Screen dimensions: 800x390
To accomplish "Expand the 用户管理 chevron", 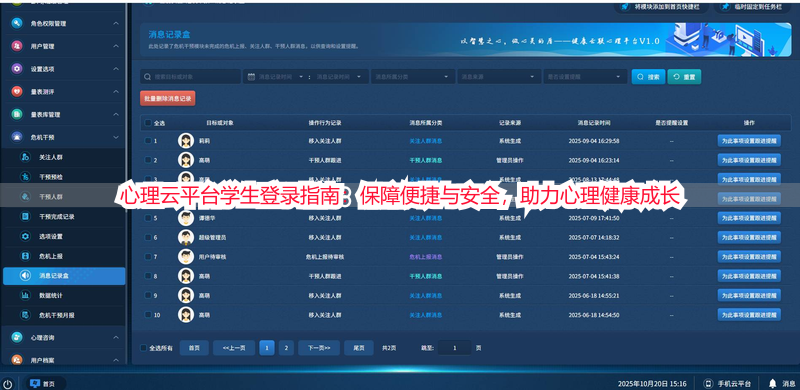I will pos(116,46).
